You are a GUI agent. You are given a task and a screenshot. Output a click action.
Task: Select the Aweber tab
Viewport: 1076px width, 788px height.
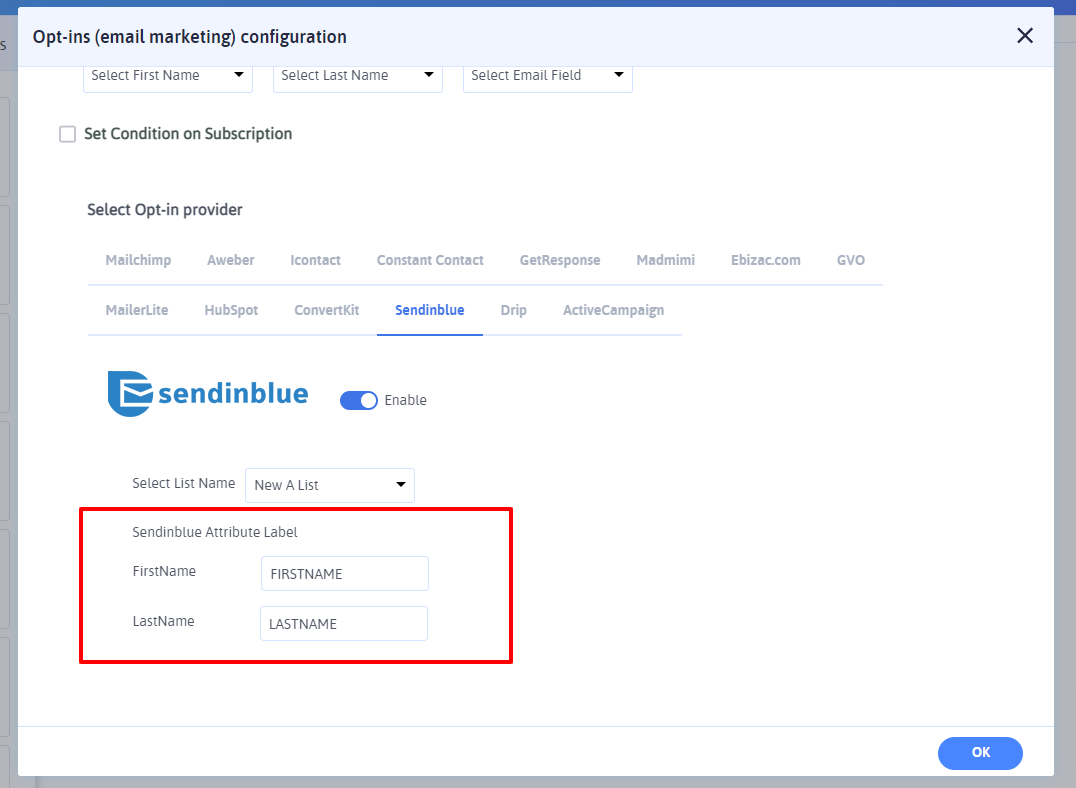click(x=231, y=260)
